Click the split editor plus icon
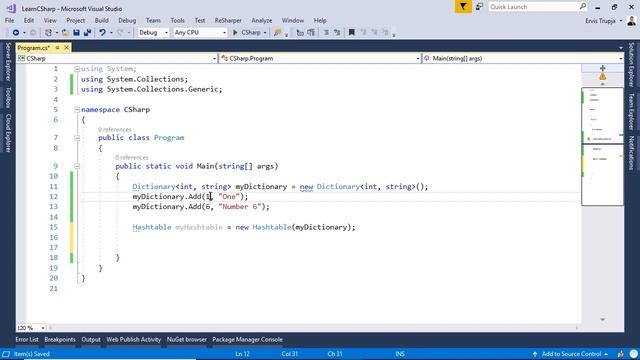The width and height of the screenshot is (640, 360). coord(602,68)
